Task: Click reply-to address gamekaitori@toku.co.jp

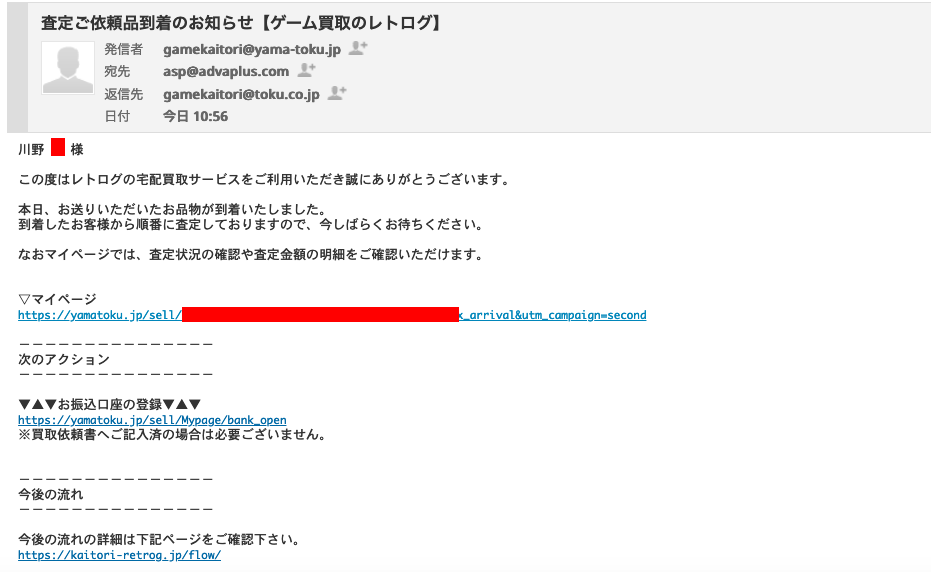Action: pyautogui.click(x=241, y=94)
